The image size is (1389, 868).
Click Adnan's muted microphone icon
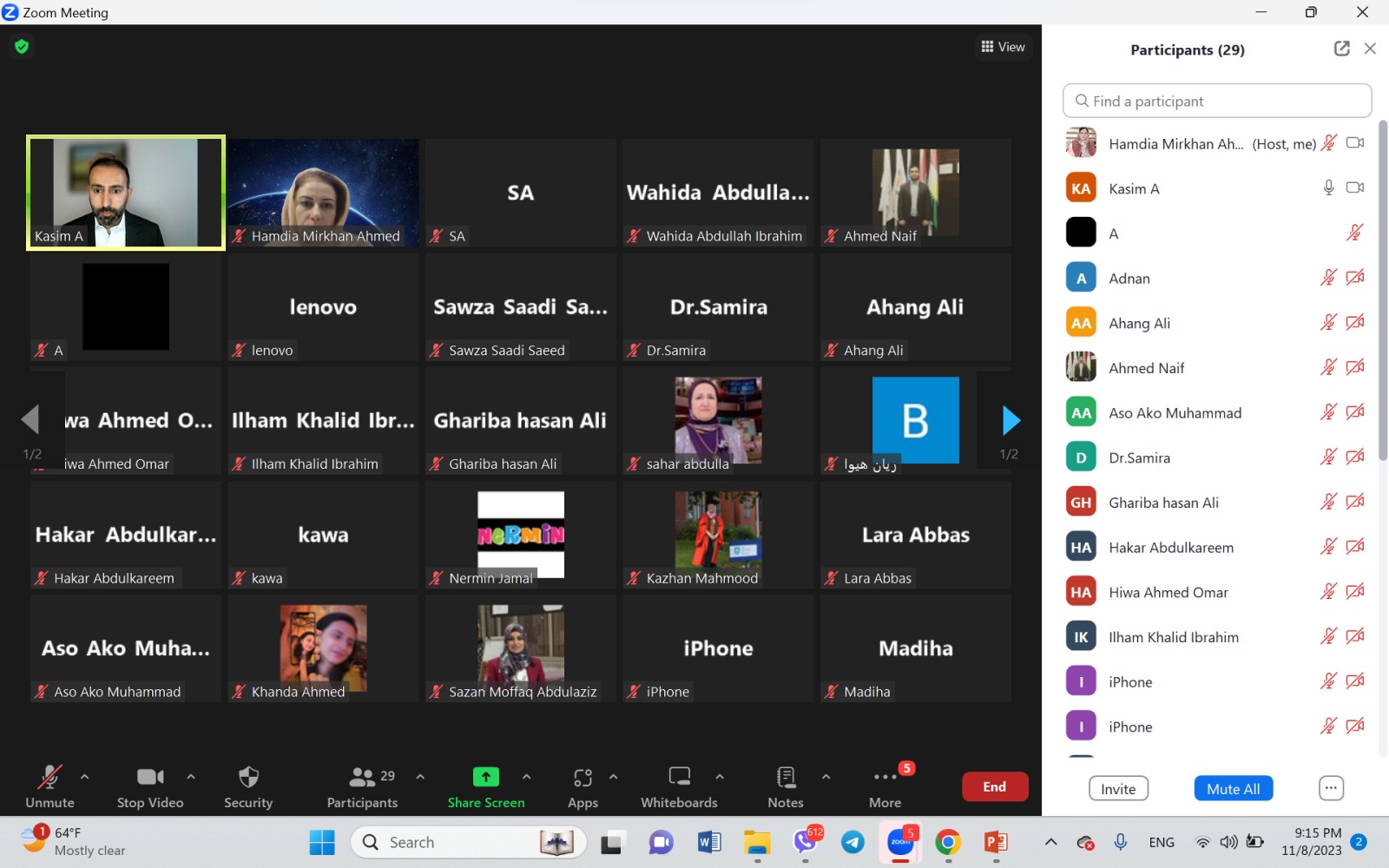coord(1328,278)
